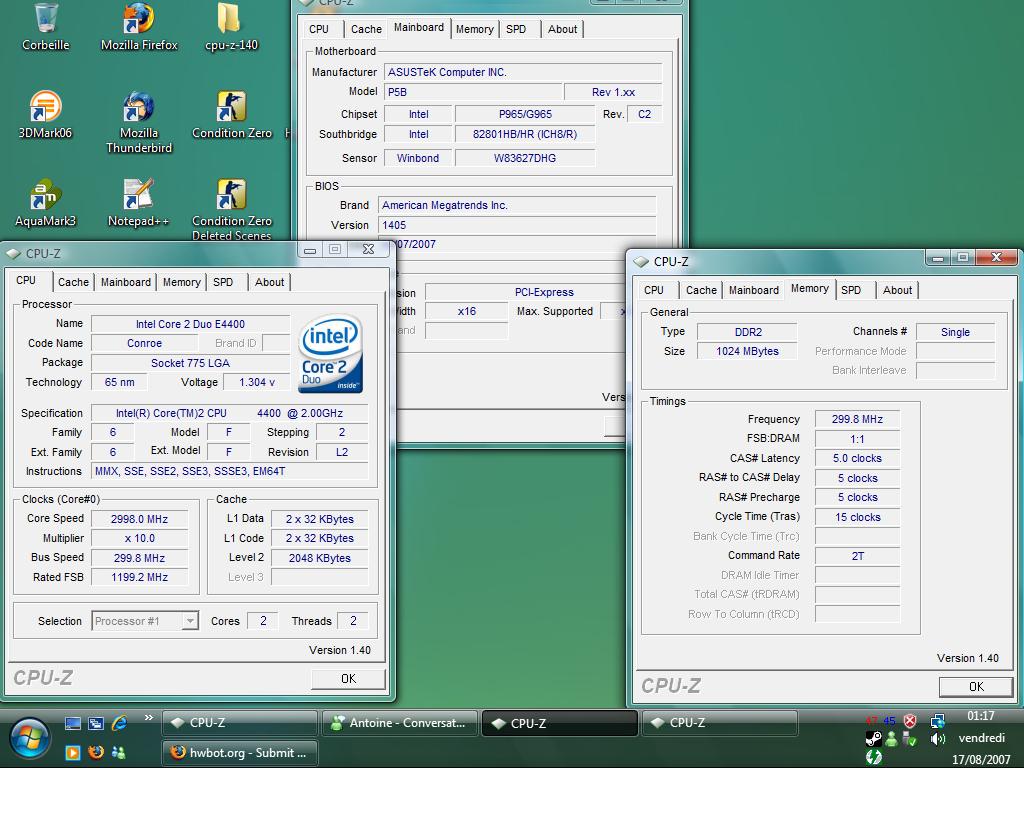The height and width of the screenshot is (816, 1024).
Task: Select Condition Zero Deleted Scenes shortcut
Action: tap(231, 209)
